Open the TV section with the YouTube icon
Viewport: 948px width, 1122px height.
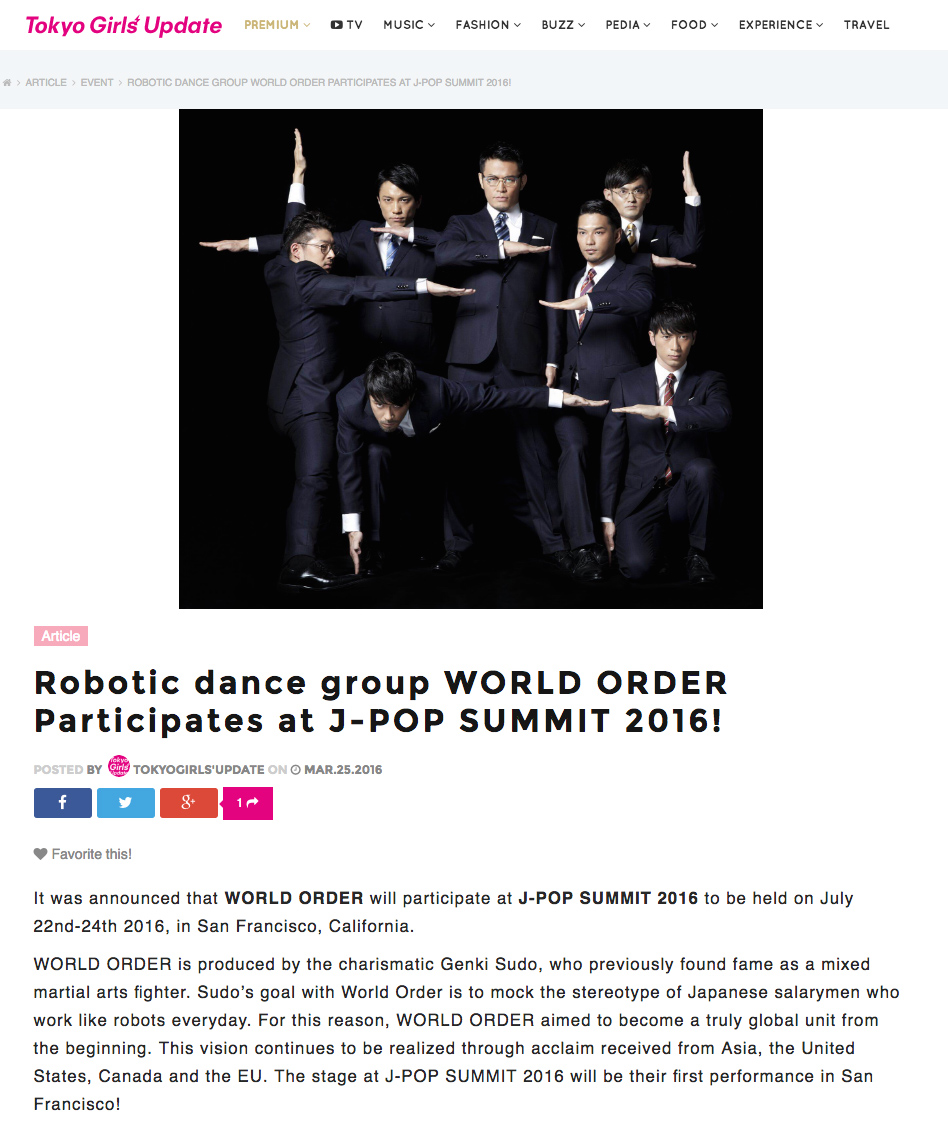point(346,24)
